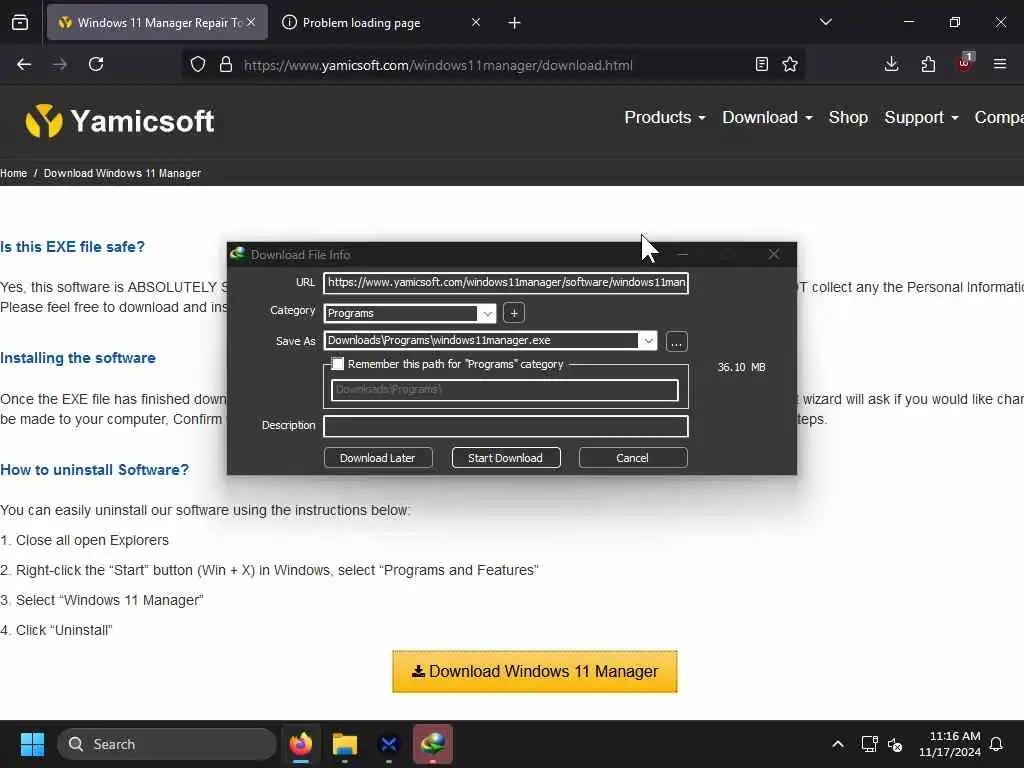Viewport: 1024px width, 768px height.
Task: Open Firefox from the taskbar
Action: pyautogui.click(x=301, y=744)
